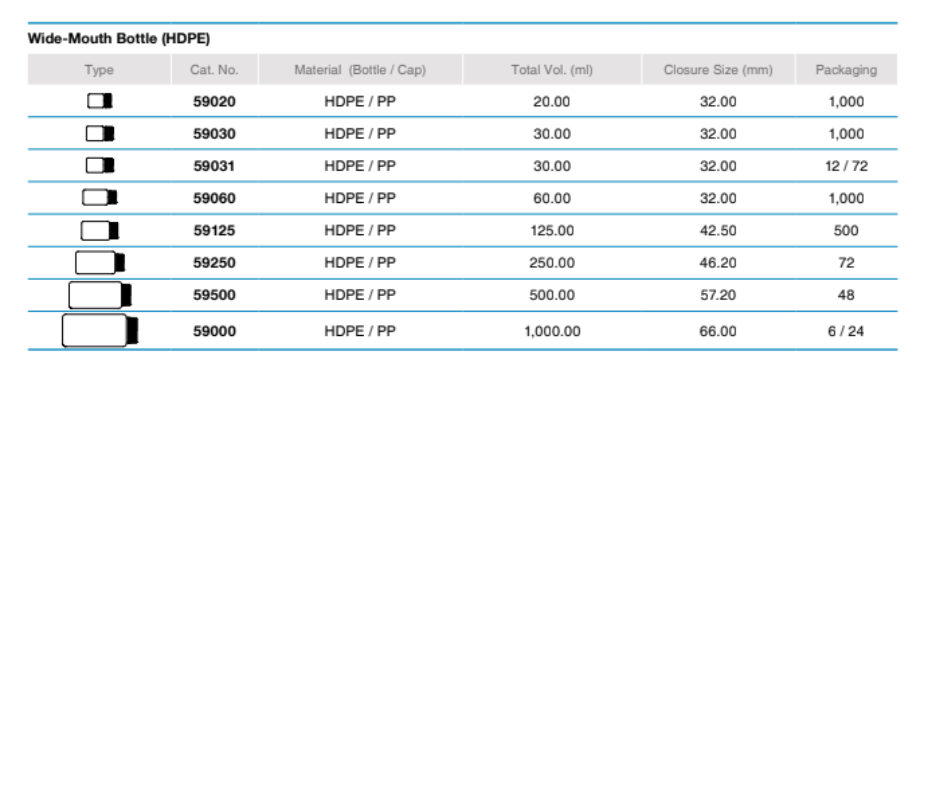Viewport: 940px width, 788px height.
Task: Select the Cat. No. column header
Action: coord(214,70)
